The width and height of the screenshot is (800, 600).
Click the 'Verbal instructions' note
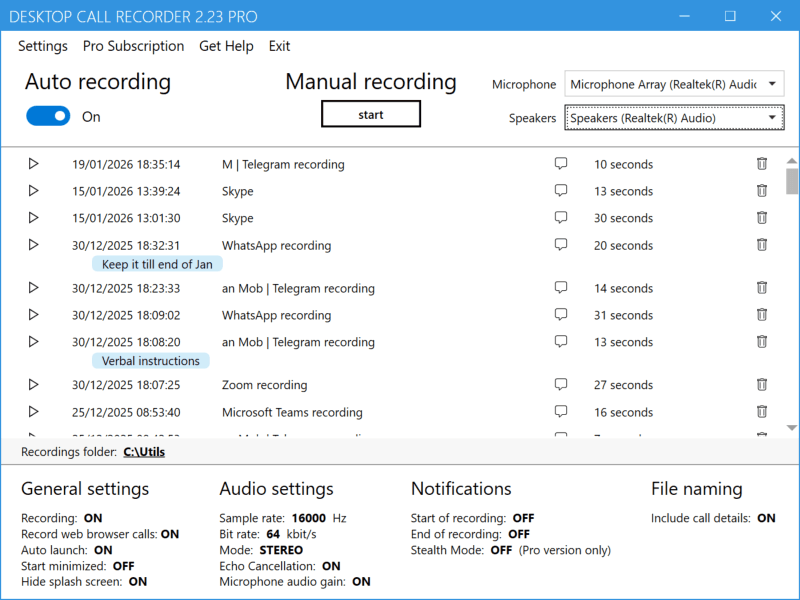pos(151,361)
